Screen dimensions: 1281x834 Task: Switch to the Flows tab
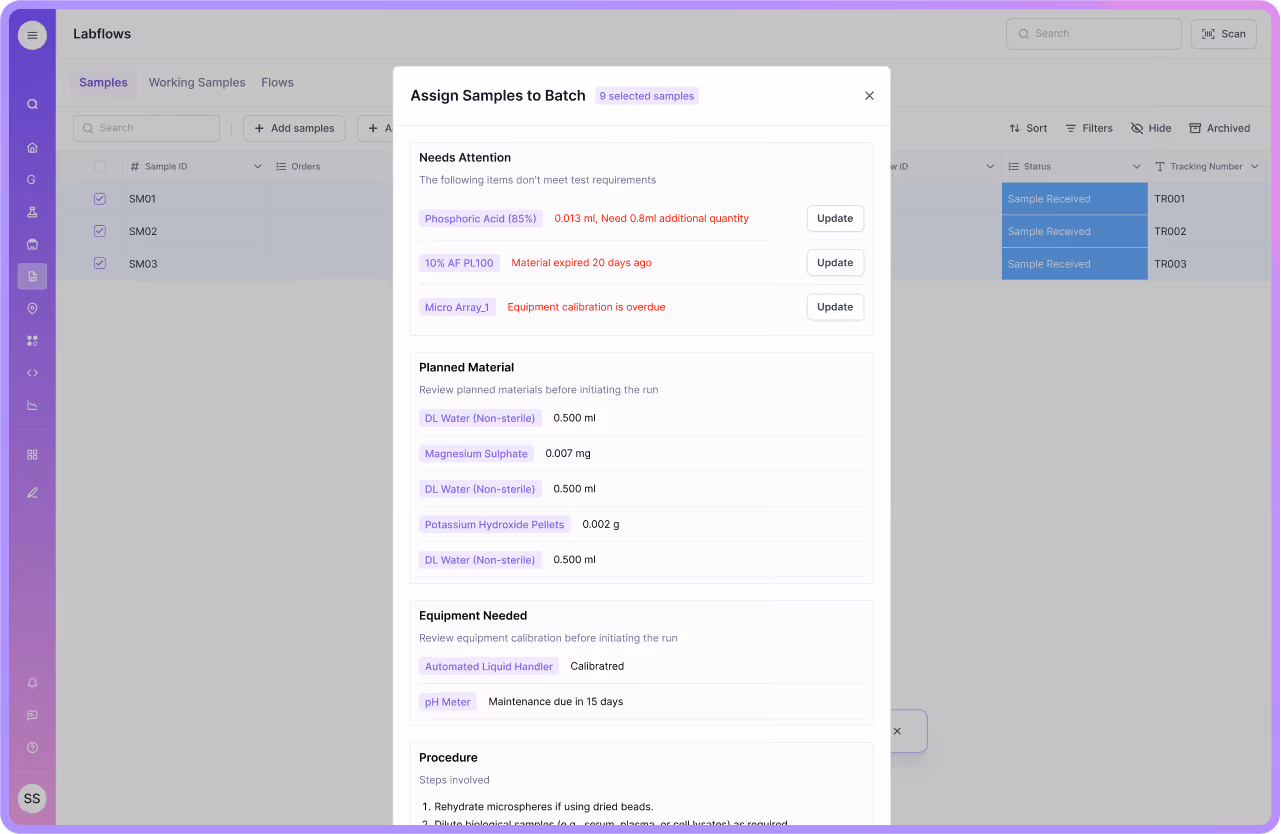click(x=277, y=82)
